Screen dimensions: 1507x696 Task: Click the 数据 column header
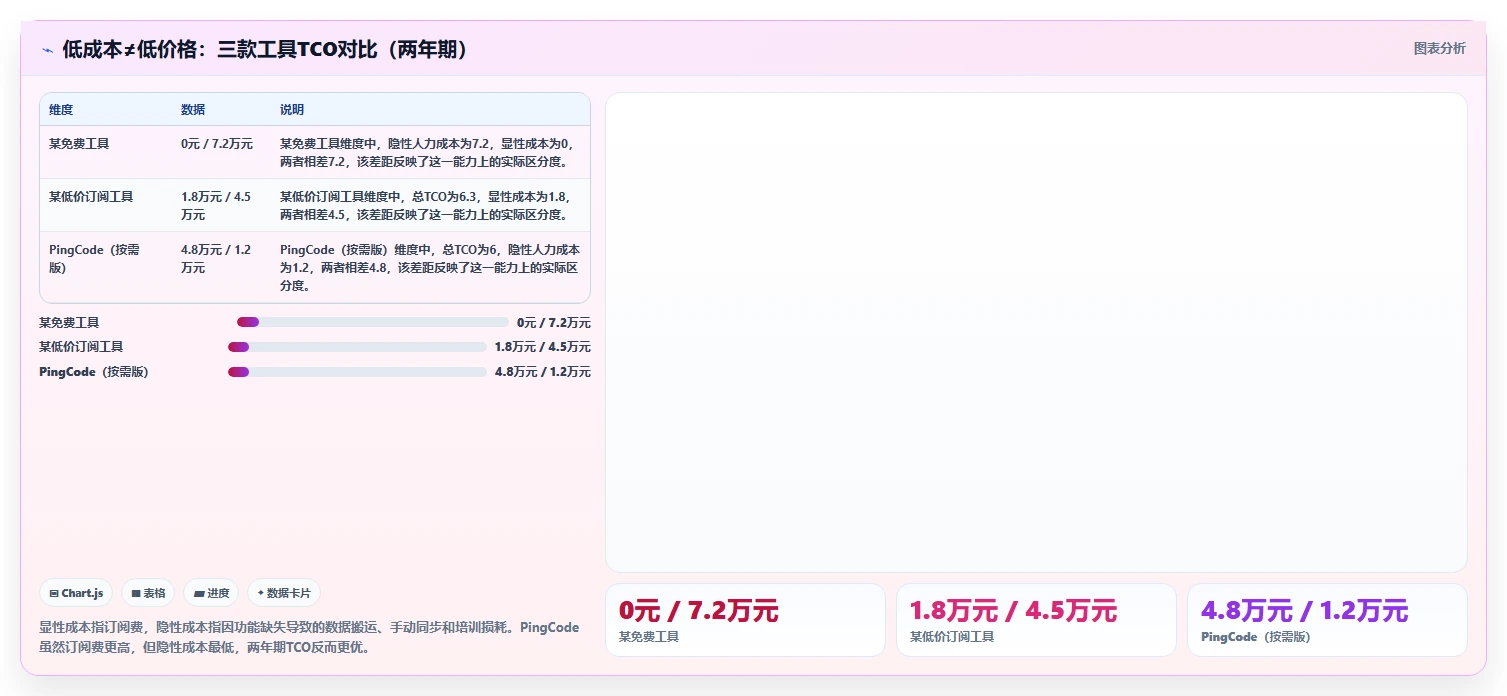(x=193, y=110)
